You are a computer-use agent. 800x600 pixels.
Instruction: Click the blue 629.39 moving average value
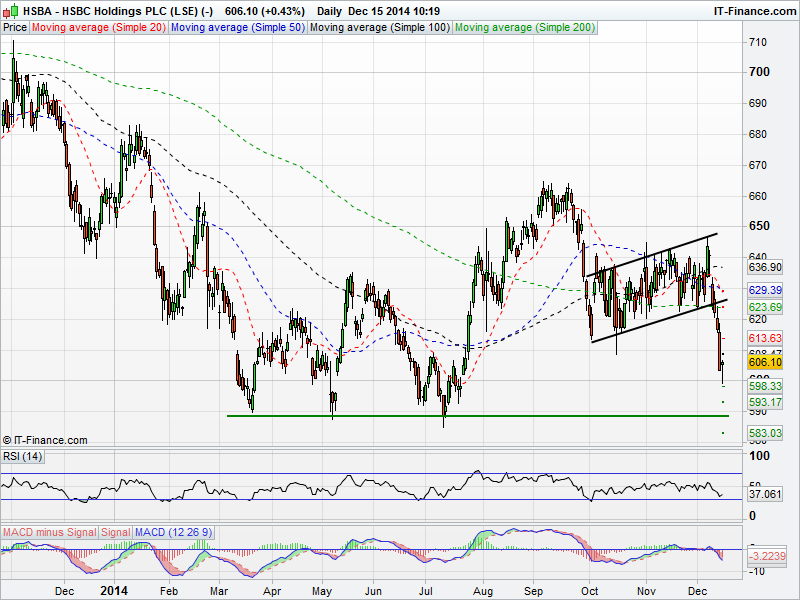(x=764, y=289)
